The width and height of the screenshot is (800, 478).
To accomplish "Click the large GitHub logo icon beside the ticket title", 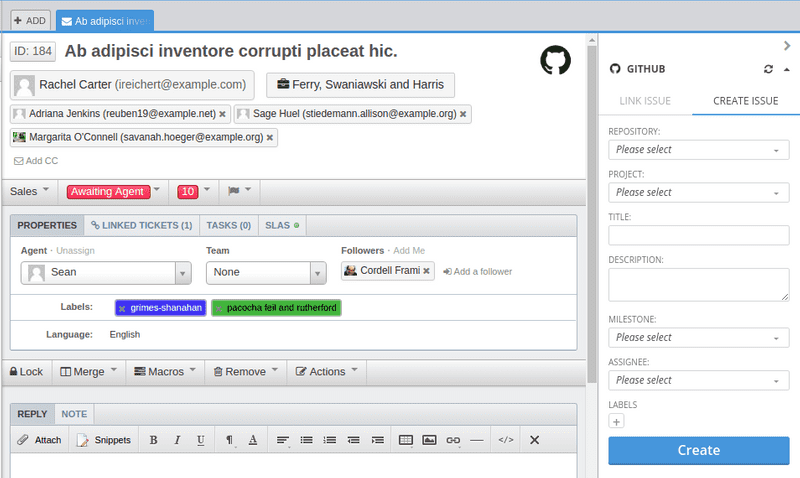I will (x=555, y=60).
